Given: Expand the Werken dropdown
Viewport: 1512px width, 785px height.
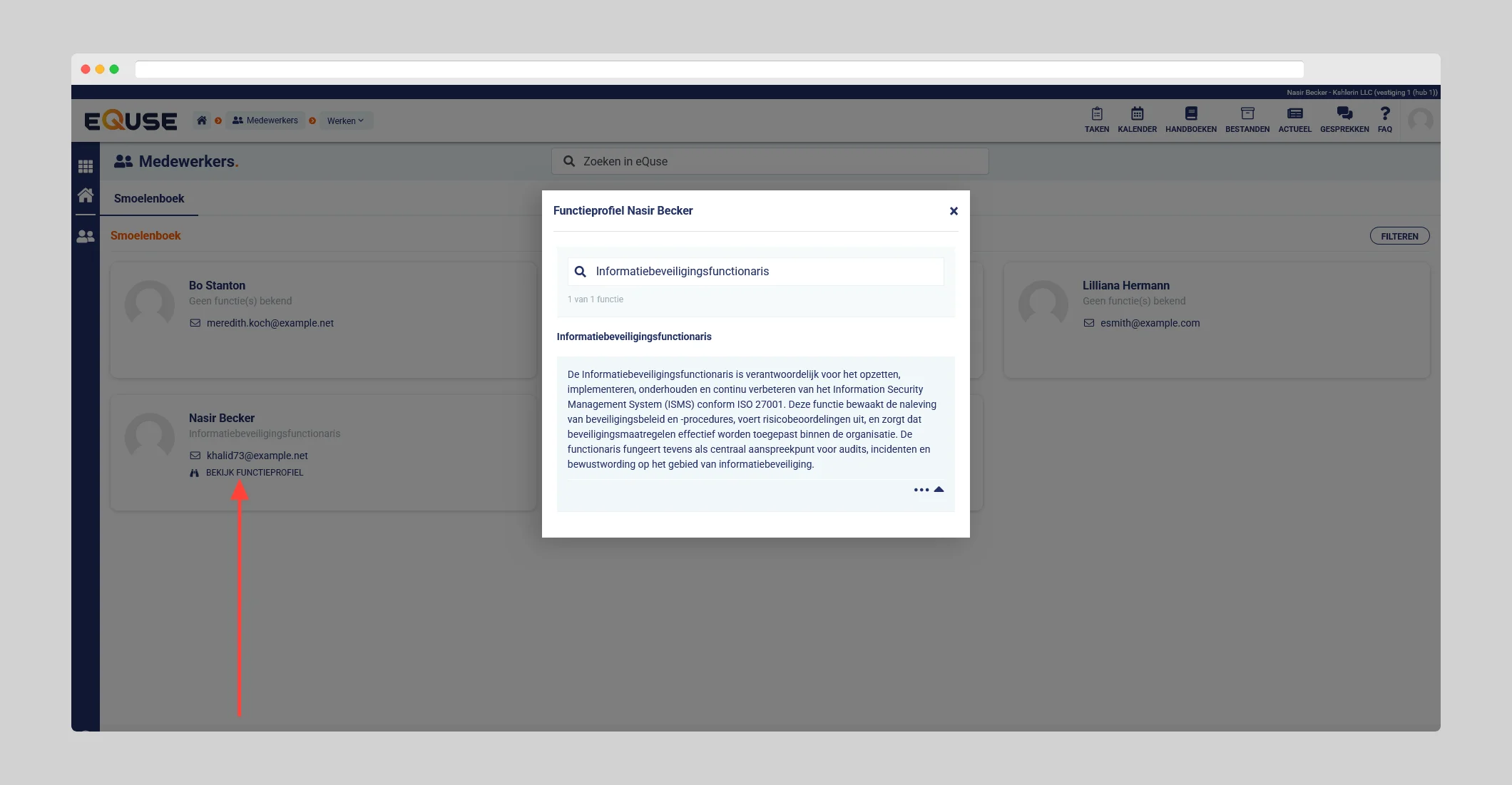Looking at the screenshot, I should tap(345, 120).
